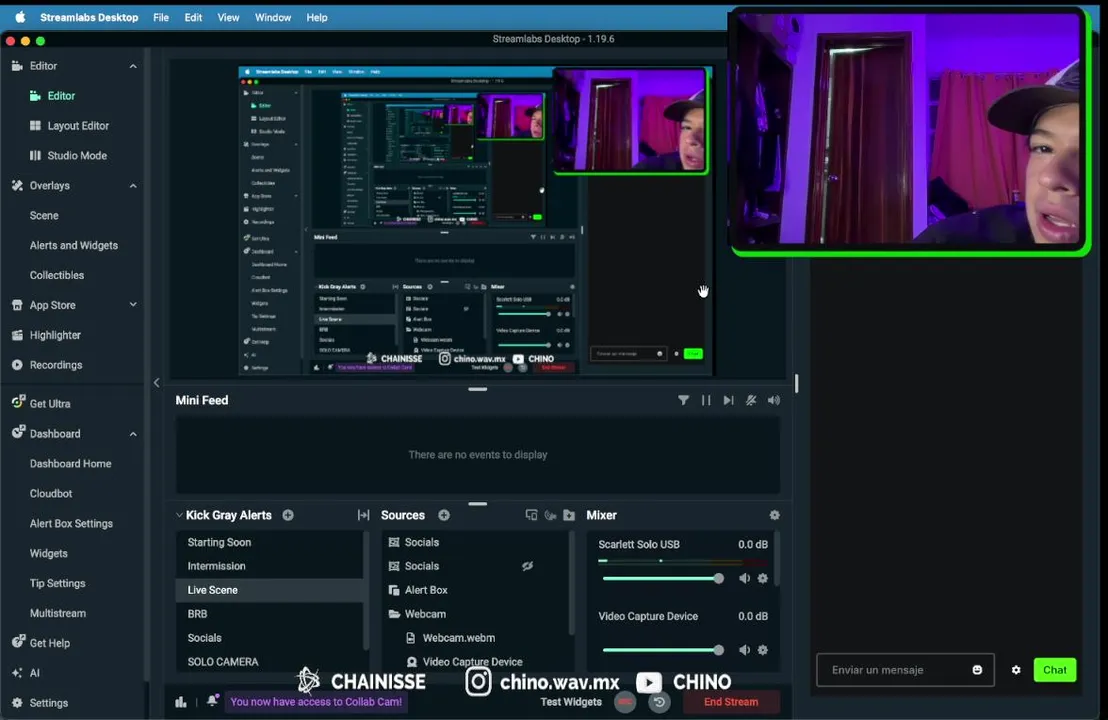This screenshot has width=1108, height=720.
Task: Open scene transitions icon beside Sources
Action: [363, 515]
